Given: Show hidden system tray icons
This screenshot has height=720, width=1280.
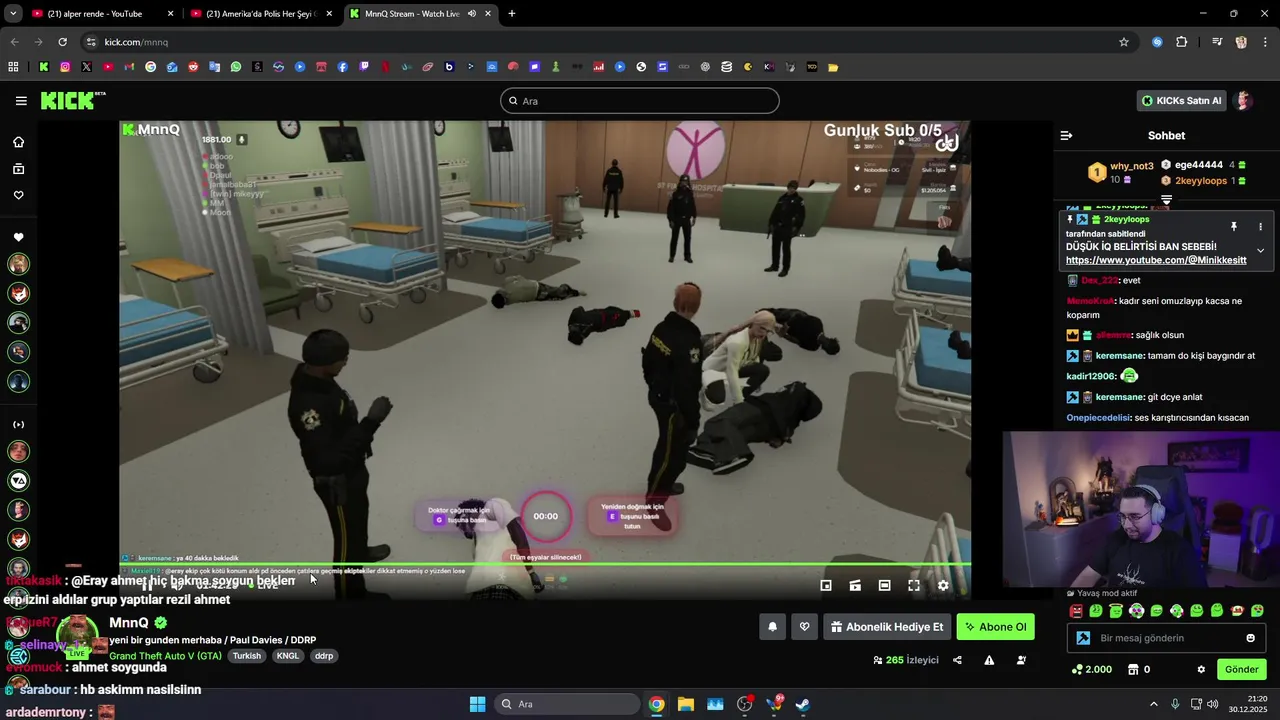Looking at the screenshot, I should tap(1153, 704).
